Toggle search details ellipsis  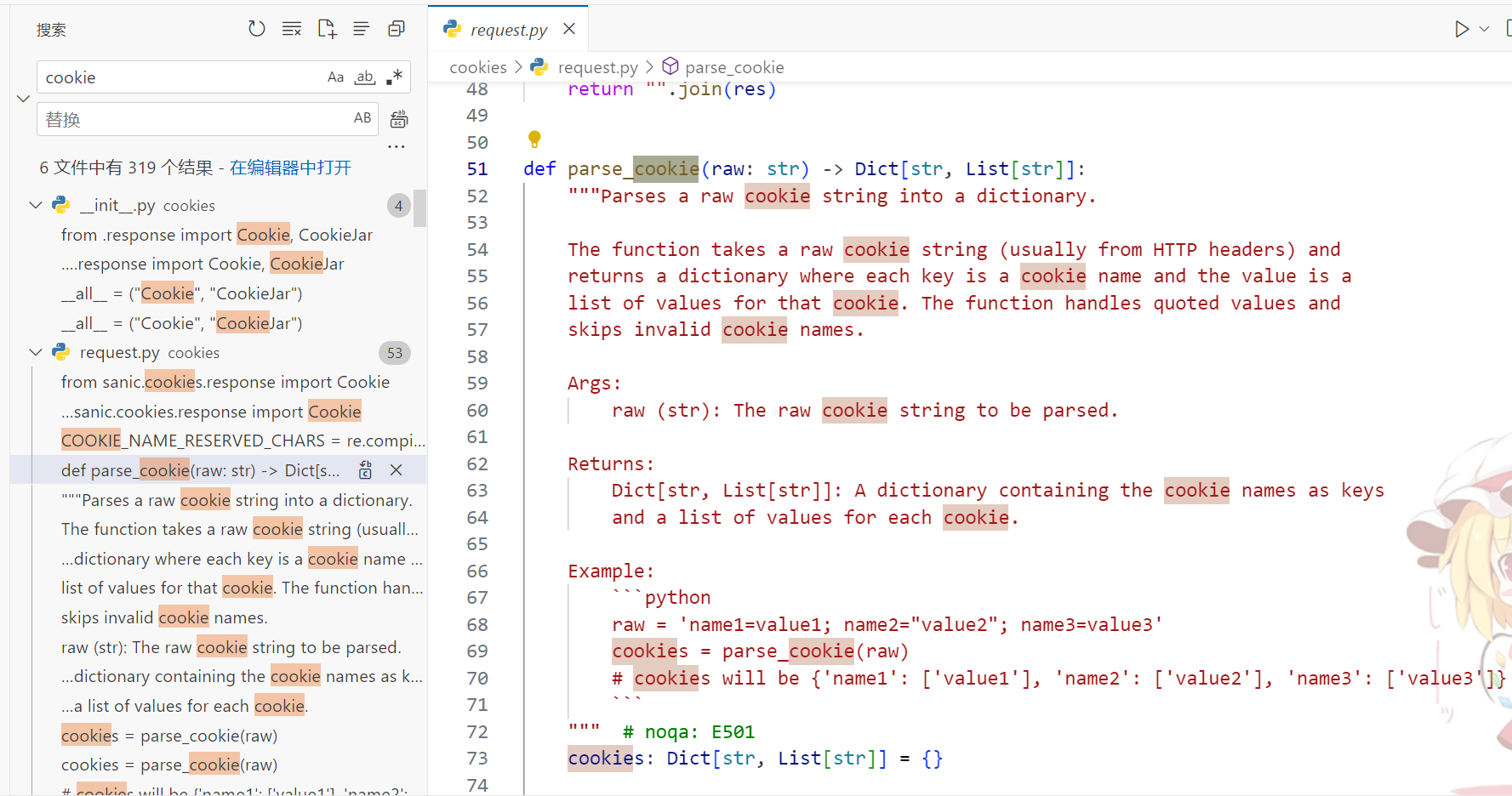[397, 146]
